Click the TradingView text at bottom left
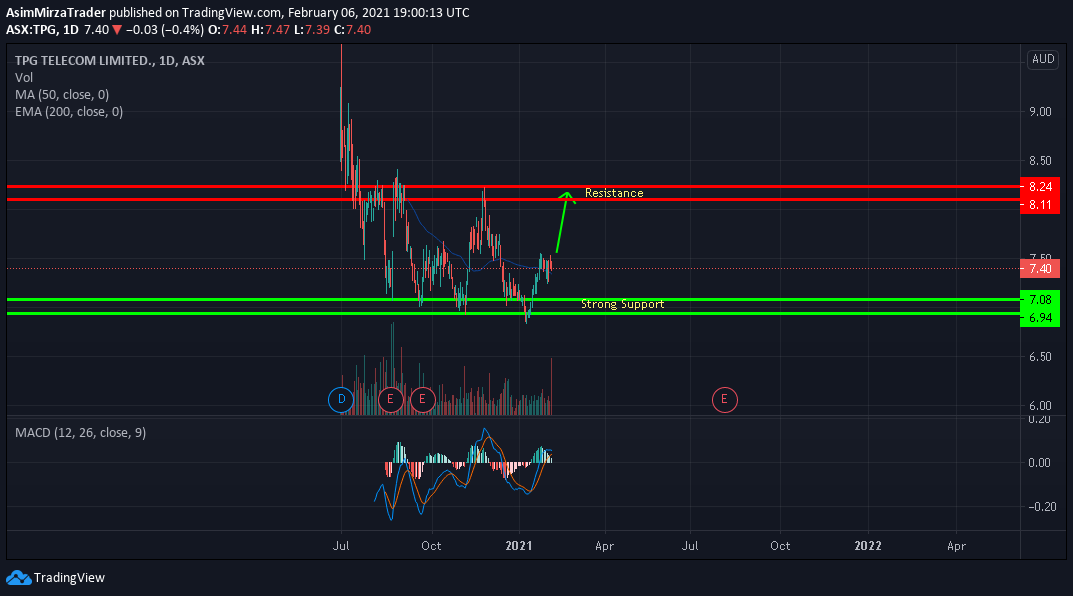This screenshot has width=1073, height=596. 69,578
